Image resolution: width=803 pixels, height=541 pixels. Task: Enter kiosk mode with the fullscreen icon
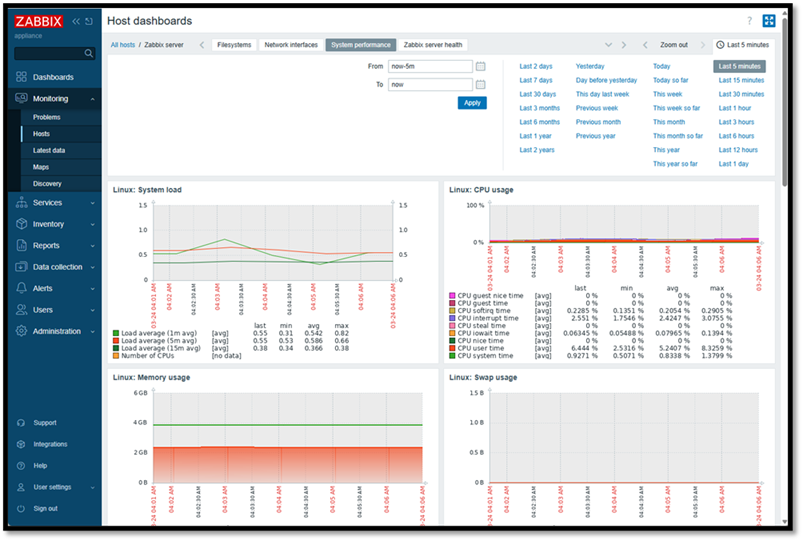pyautogui.click(x=769, y=21)
